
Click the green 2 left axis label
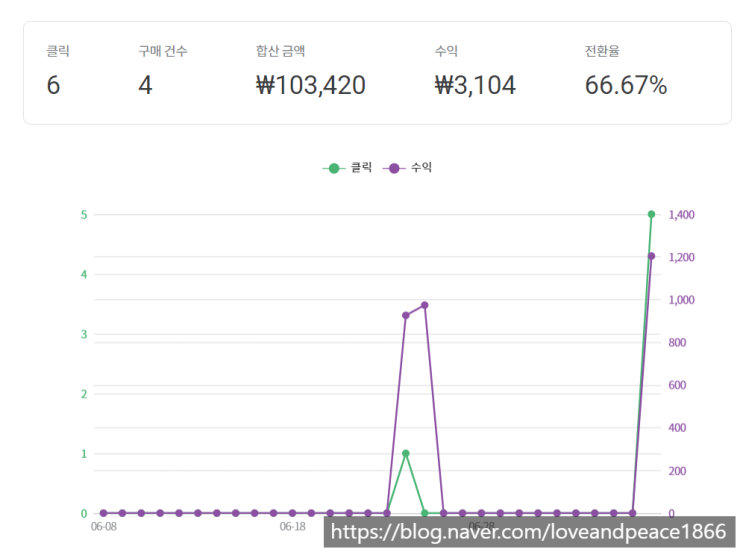point(84,394)
